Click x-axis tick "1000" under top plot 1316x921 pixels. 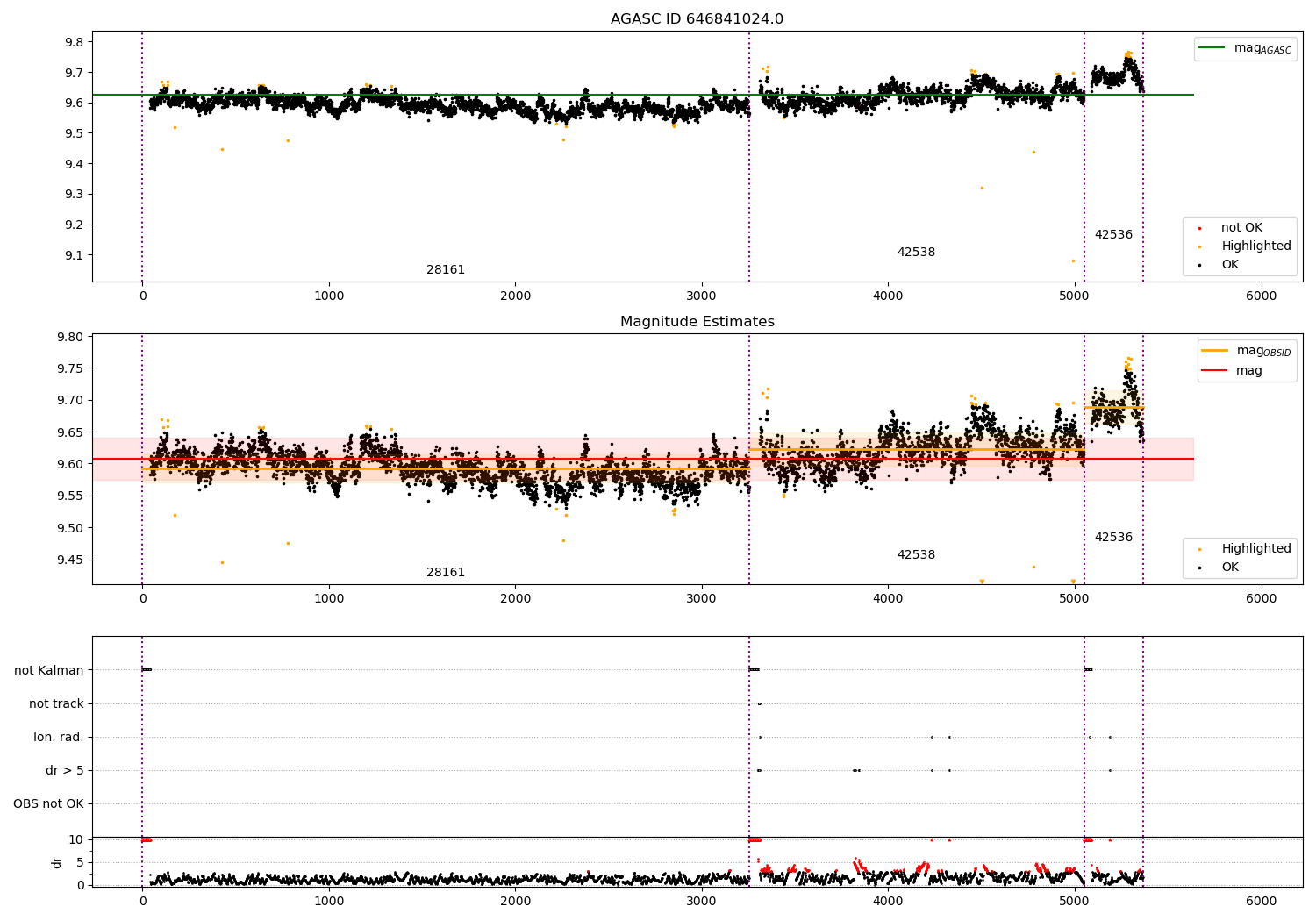pyautogui.click(x=329, y=296)
